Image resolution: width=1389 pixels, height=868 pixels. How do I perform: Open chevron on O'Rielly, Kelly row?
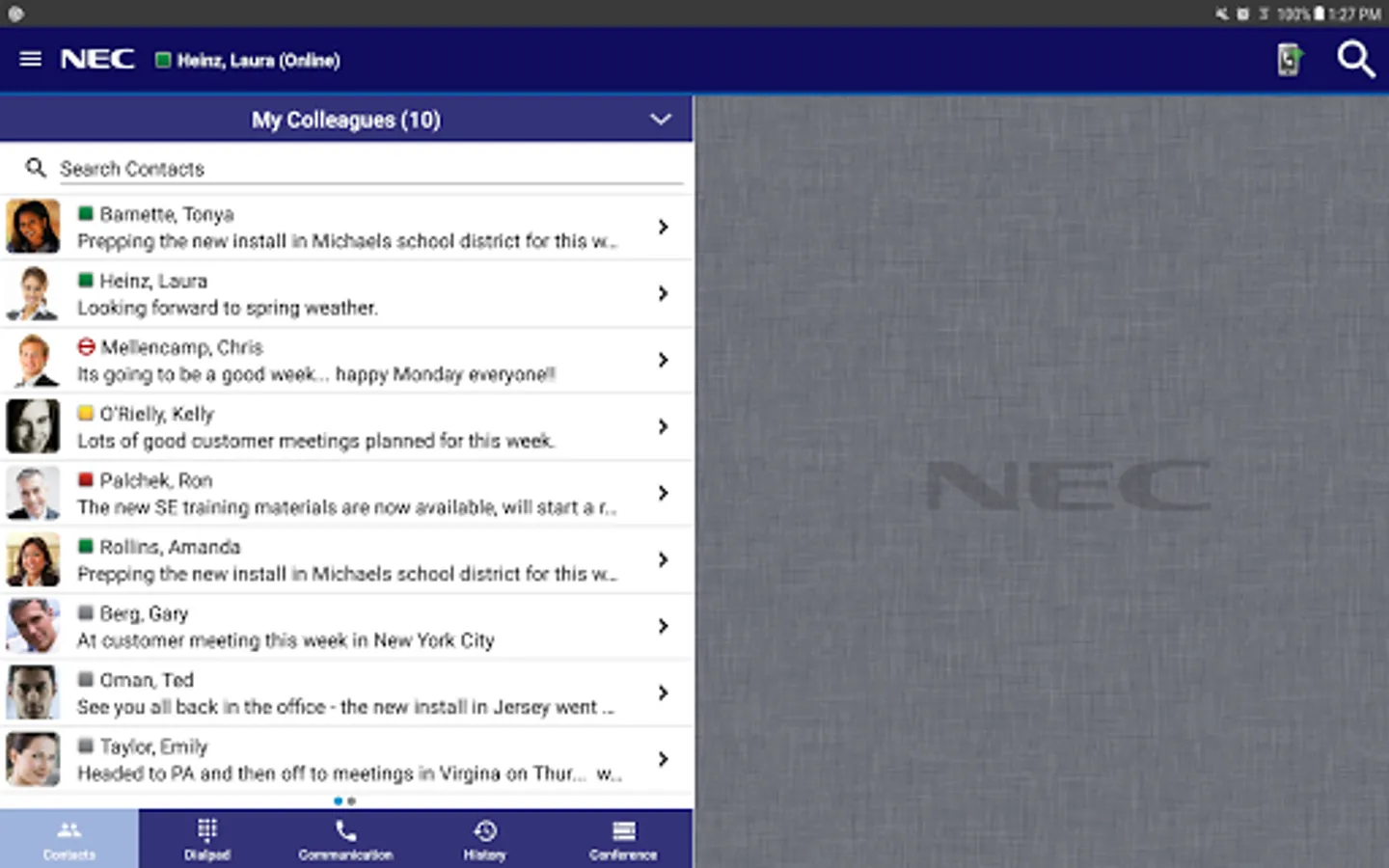(x=663, y=426)
